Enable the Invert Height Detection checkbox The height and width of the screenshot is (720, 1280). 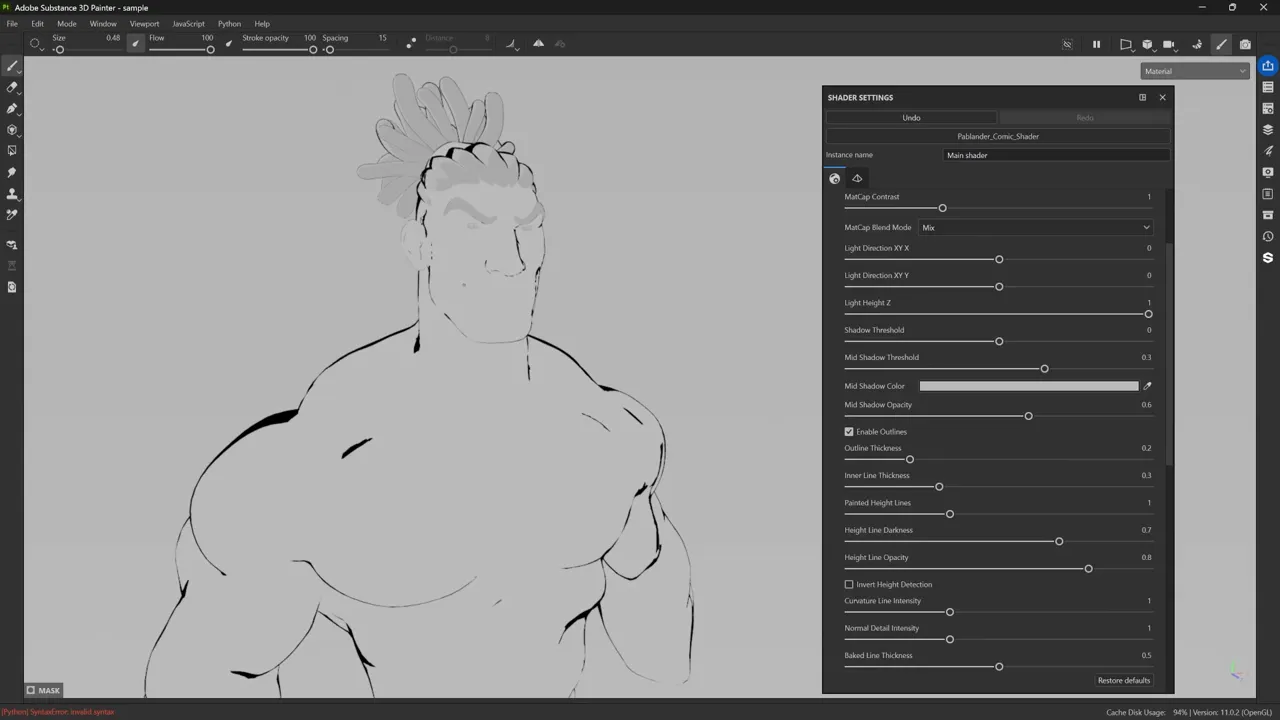click(x=849, y=584)
